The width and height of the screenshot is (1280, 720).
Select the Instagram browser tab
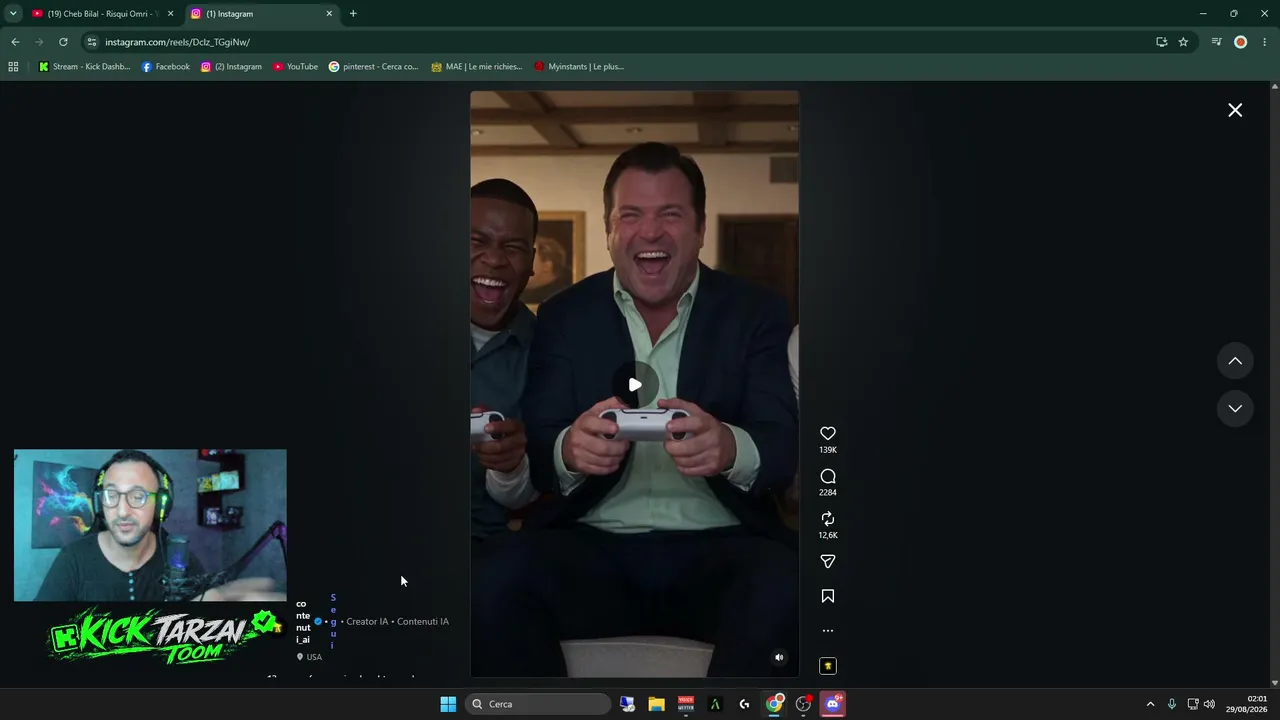tap(261, 14)
